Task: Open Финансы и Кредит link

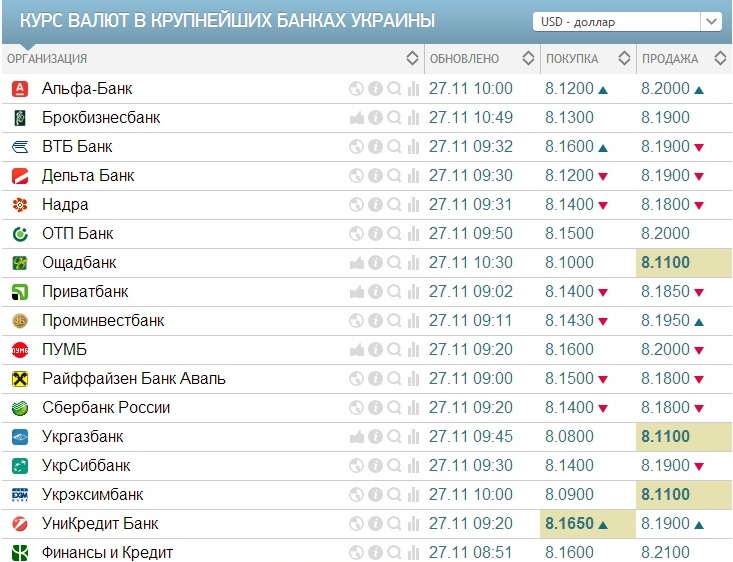Action: pyautogui.click(x=108, y=552)
